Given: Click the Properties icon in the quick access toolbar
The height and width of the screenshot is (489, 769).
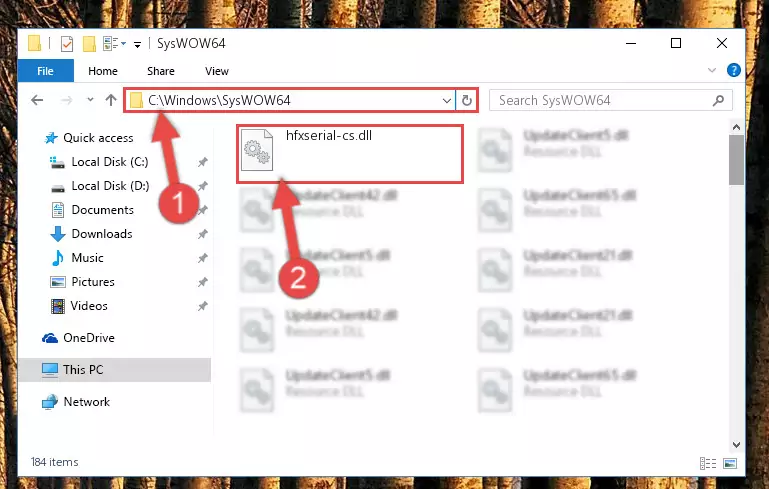Looking at the screenshot, I should [x=67, y=44].
